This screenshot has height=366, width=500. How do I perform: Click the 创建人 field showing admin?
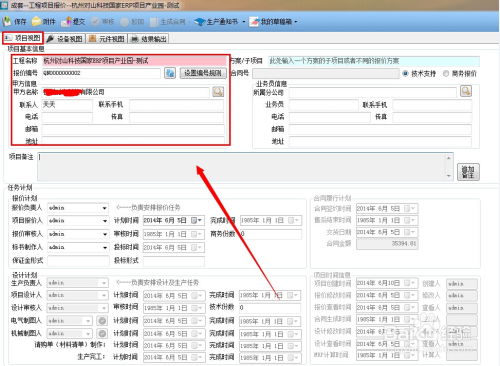462,284
